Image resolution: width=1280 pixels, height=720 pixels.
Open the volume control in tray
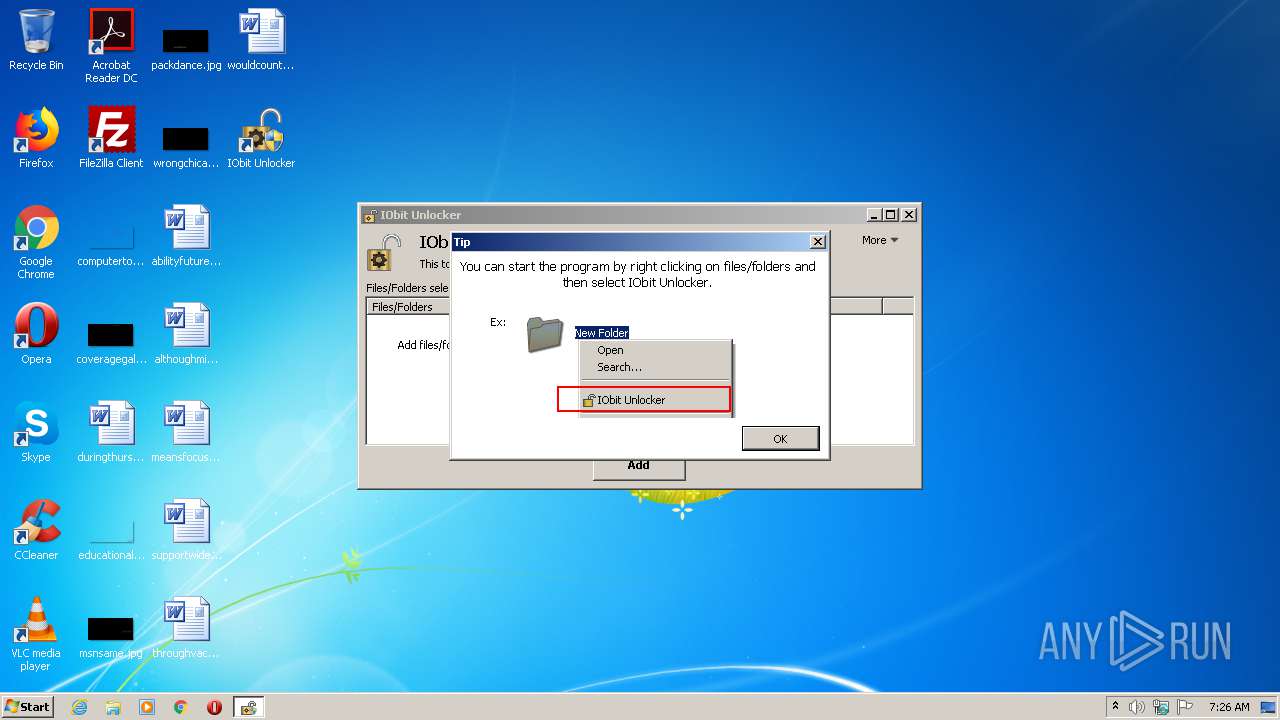tap(1137, 707)
